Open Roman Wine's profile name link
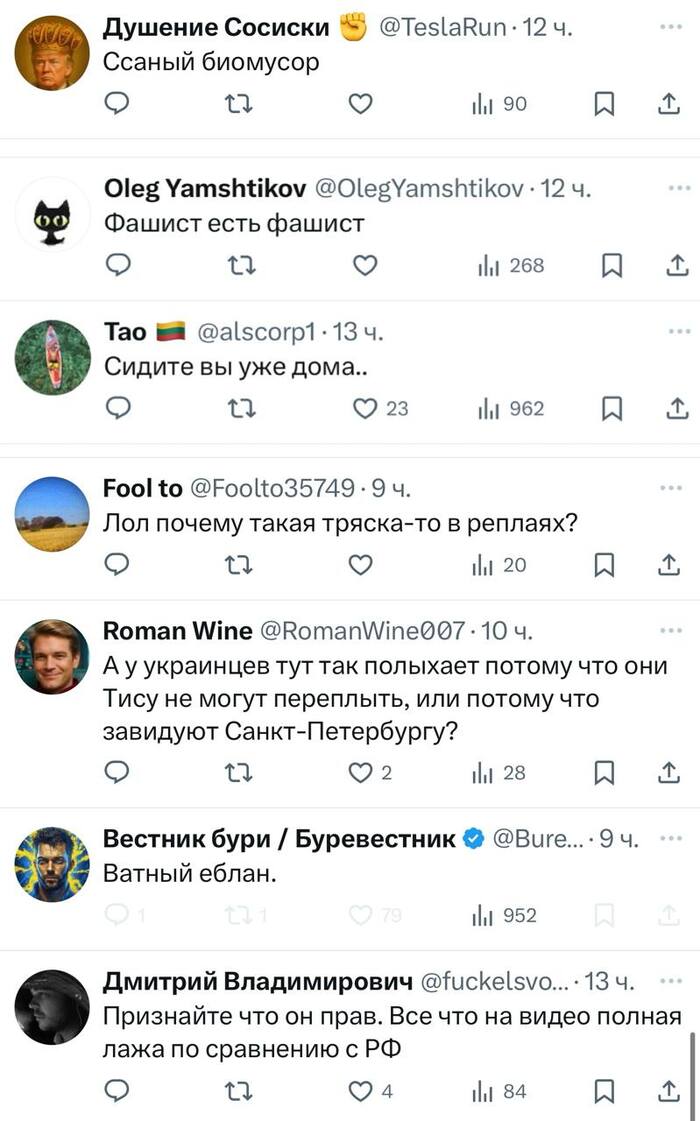 178,630
